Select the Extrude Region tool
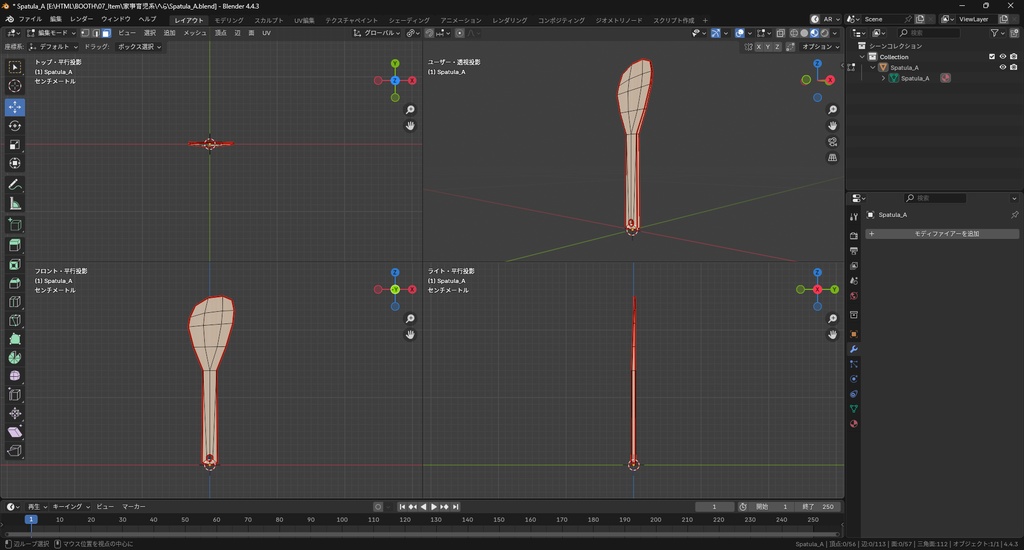Image resolution: width=1024 pixels, height=550 pixels. pos(15,246)
